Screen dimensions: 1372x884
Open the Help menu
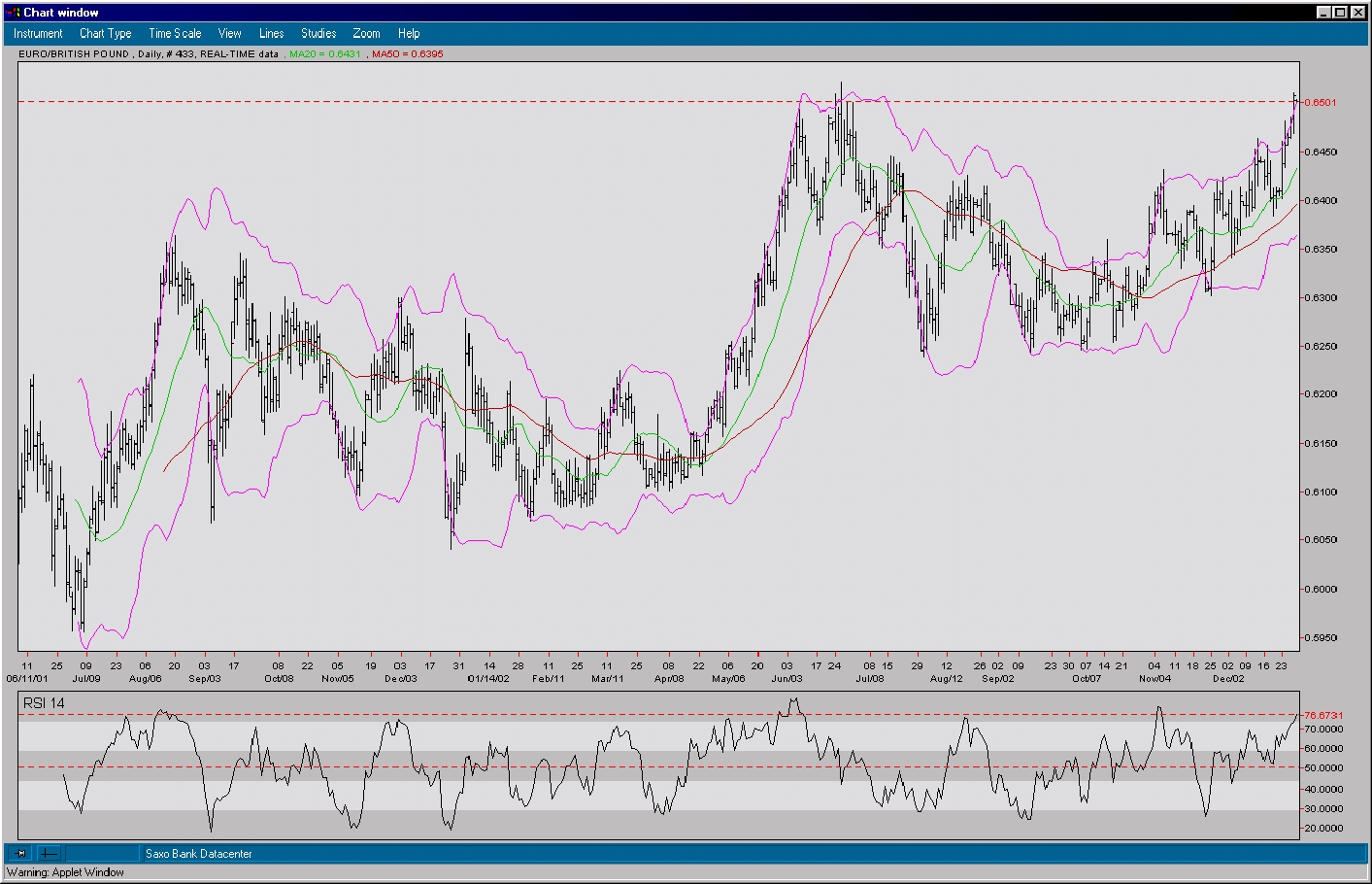[409, 33]
